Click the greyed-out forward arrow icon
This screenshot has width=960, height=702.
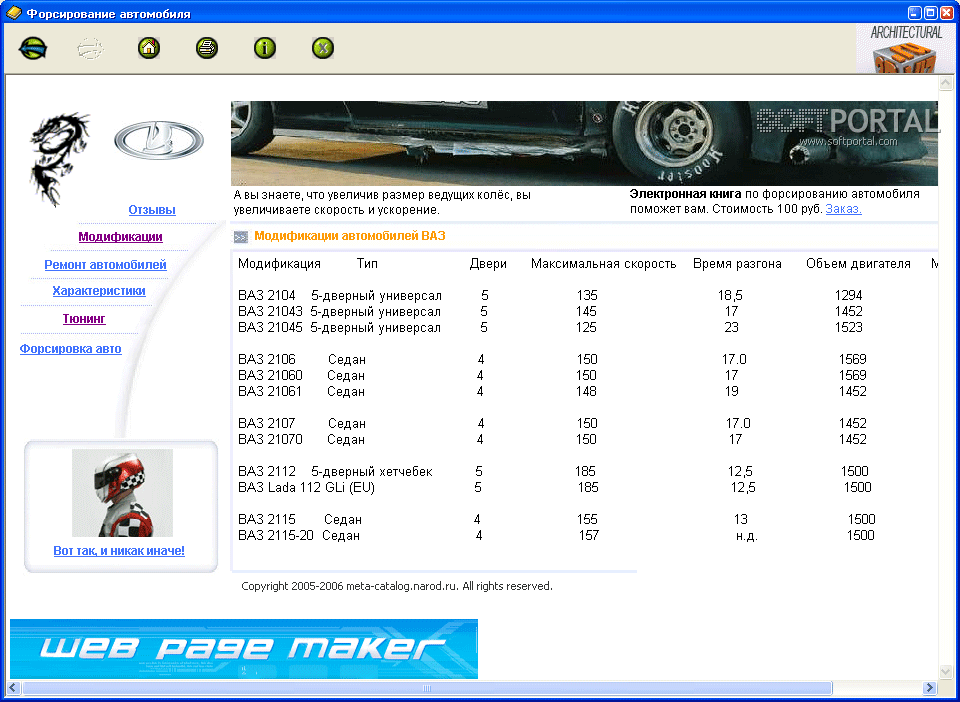click(x=91, y=48)
